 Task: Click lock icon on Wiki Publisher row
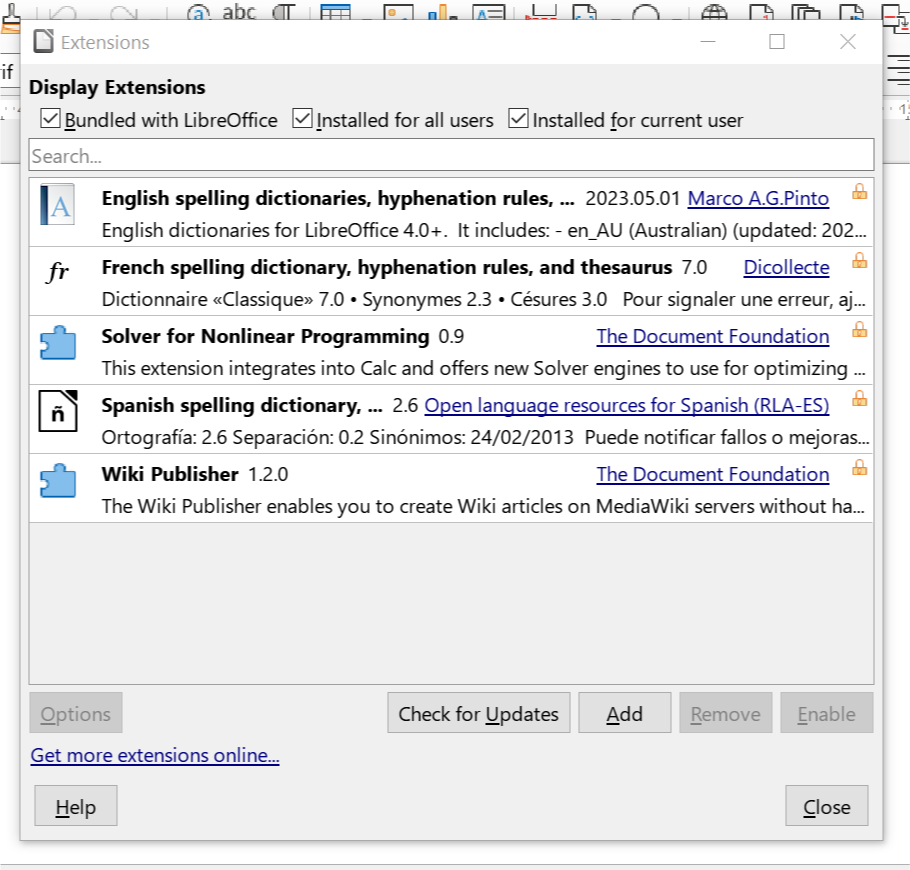coord(860,467)
